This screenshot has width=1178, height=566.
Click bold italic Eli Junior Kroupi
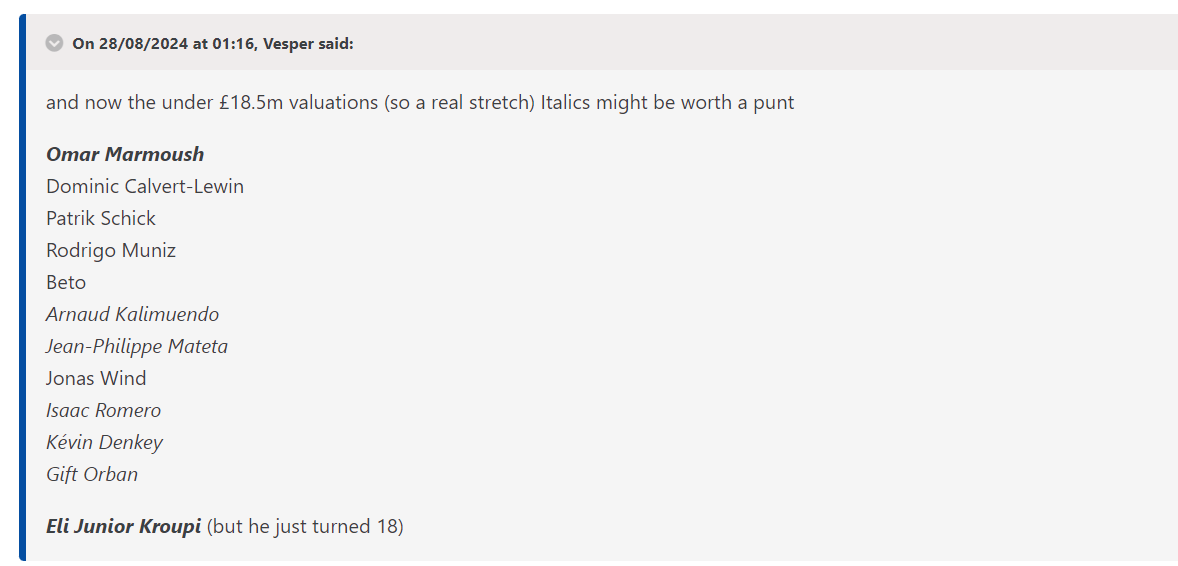tap(123, 526)
